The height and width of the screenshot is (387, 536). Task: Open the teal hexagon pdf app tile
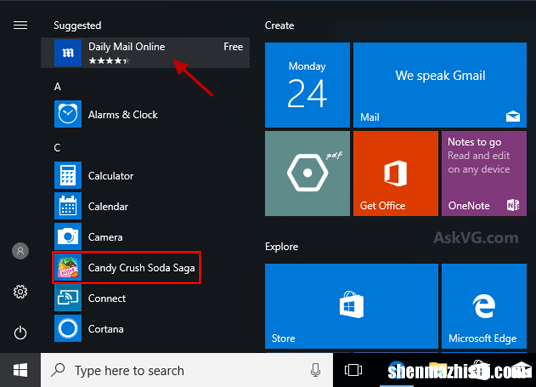pyautogui.click(x=307, y=173)
